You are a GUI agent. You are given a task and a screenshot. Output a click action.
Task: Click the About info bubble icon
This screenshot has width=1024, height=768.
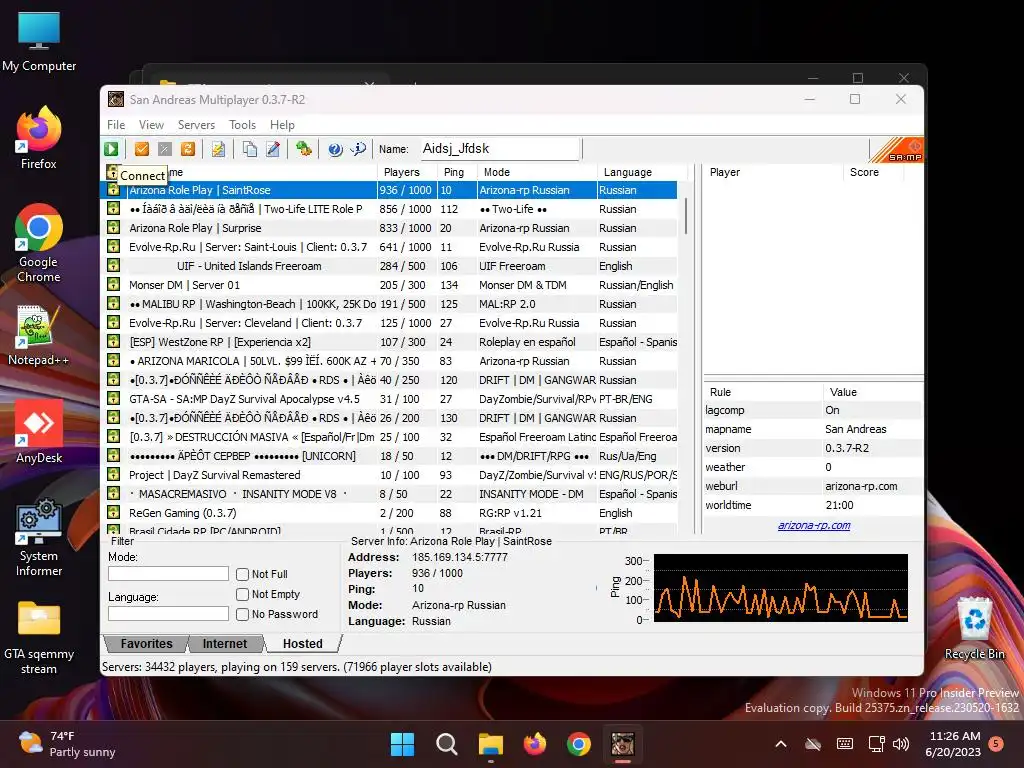pos(359,149)
